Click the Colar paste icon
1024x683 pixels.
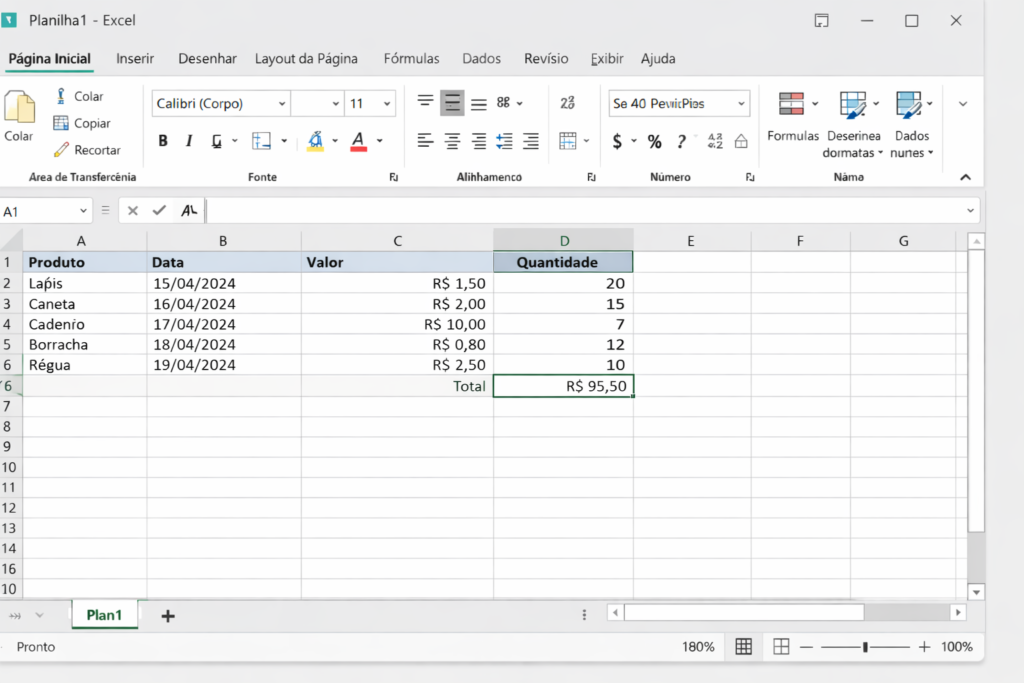pyautogui.click(x=19, y=108)
